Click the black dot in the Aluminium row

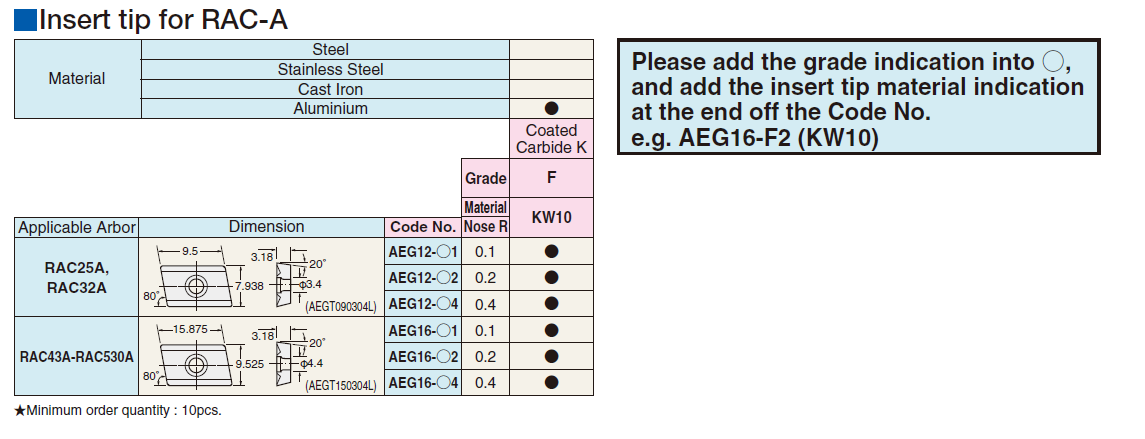pos(551,109)
